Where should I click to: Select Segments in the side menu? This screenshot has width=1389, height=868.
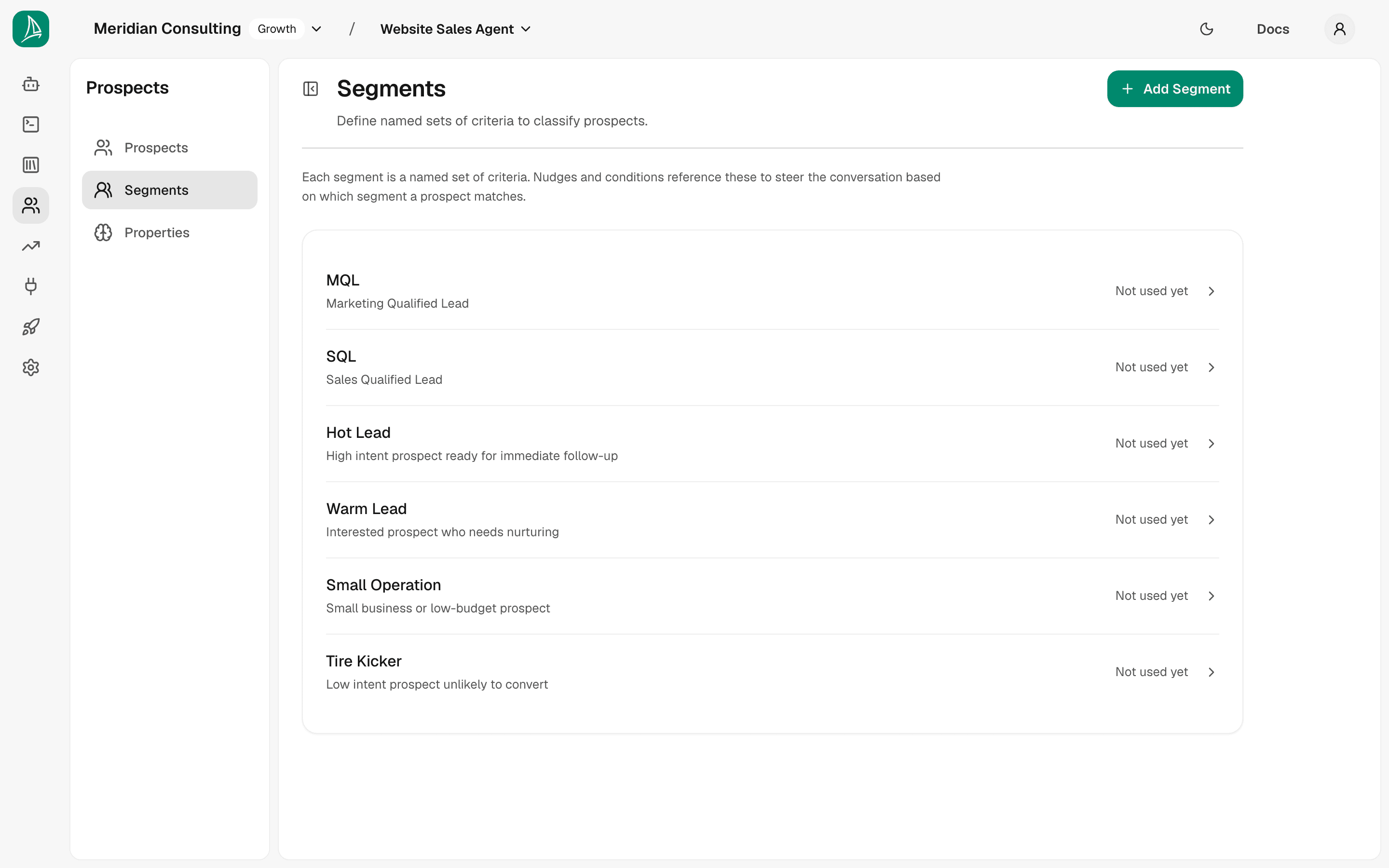(x=170, y=190)
